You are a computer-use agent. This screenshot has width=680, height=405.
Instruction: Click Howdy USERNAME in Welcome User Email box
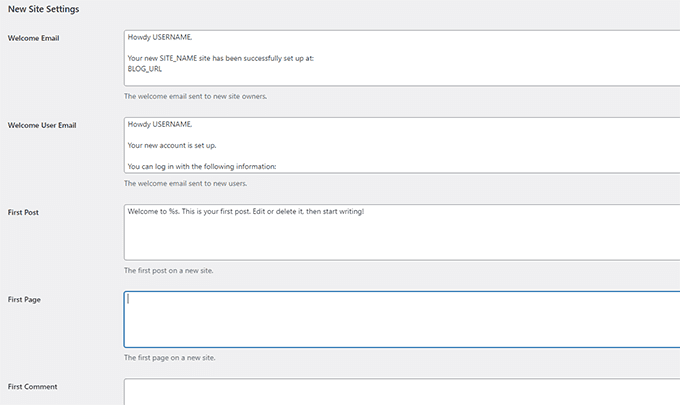(160, 124)
